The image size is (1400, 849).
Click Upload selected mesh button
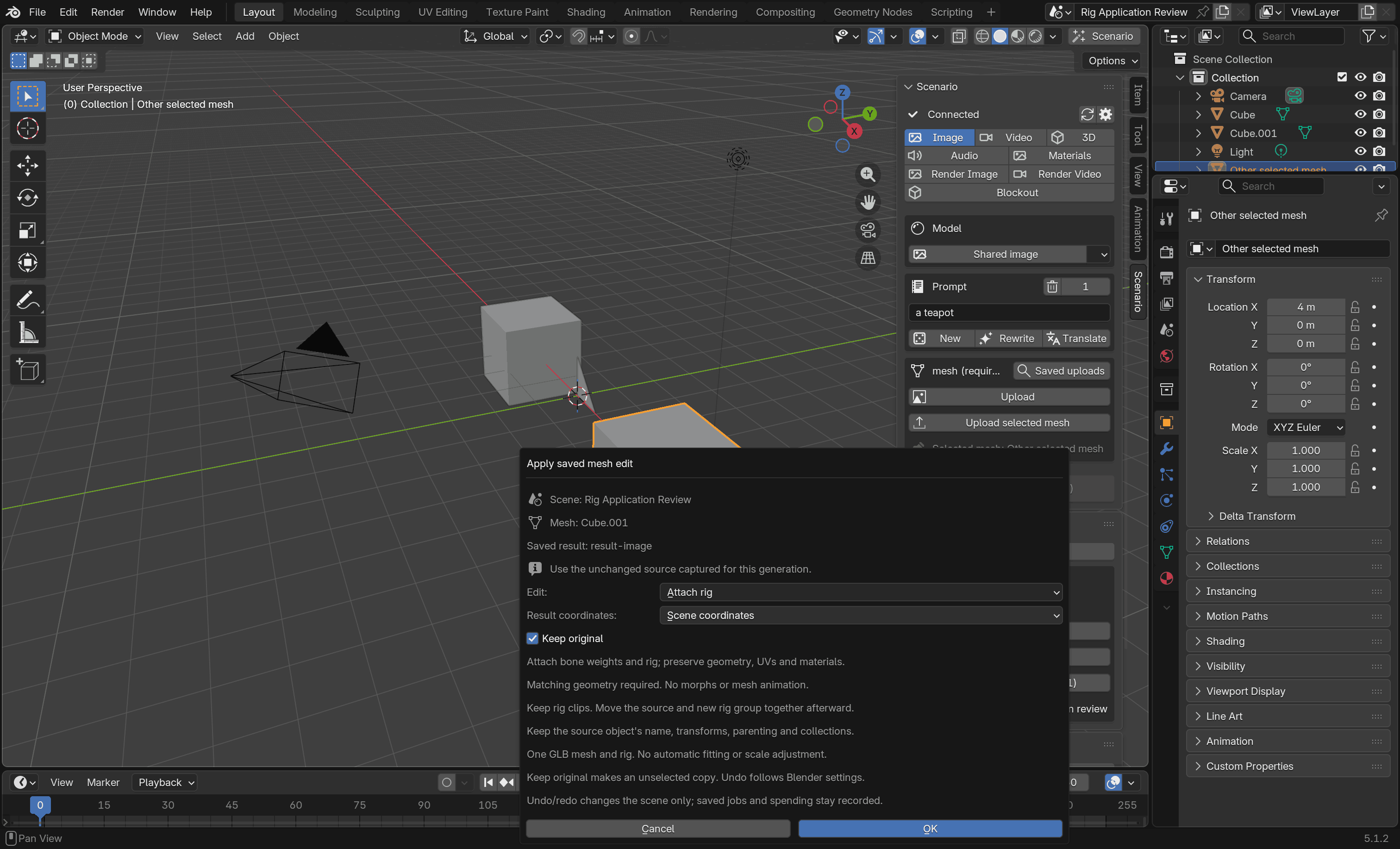pyautogui.click(x=1009, y=423)
